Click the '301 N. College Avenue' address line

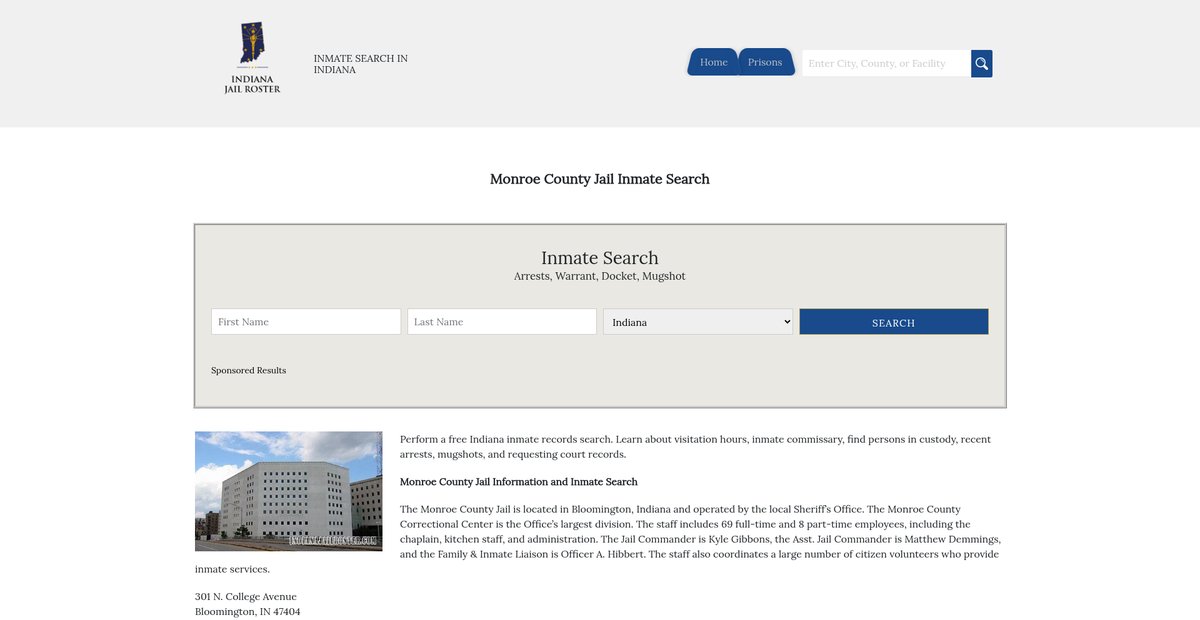246,597
